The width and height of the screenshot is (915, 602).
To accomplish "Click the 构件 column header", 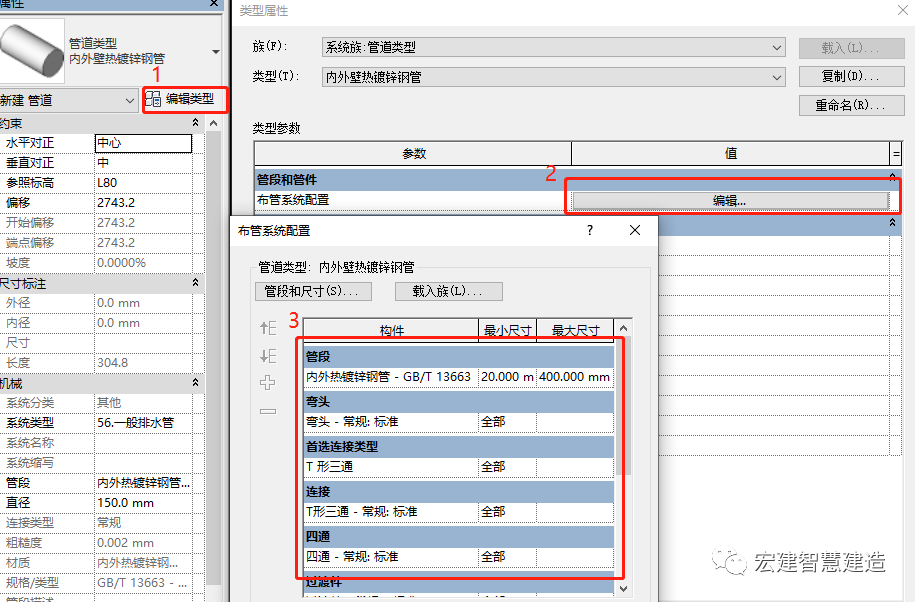I will 391,330.
